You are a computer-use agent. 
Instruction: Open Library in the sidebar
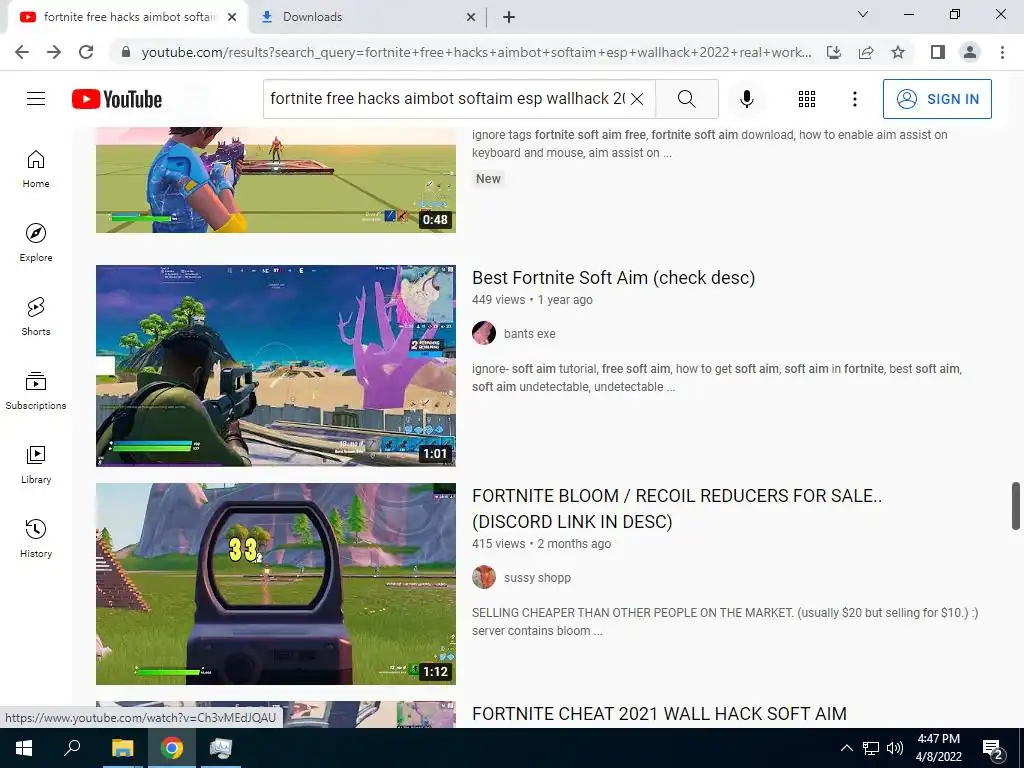pyautogui.click(x=36, y=464)
